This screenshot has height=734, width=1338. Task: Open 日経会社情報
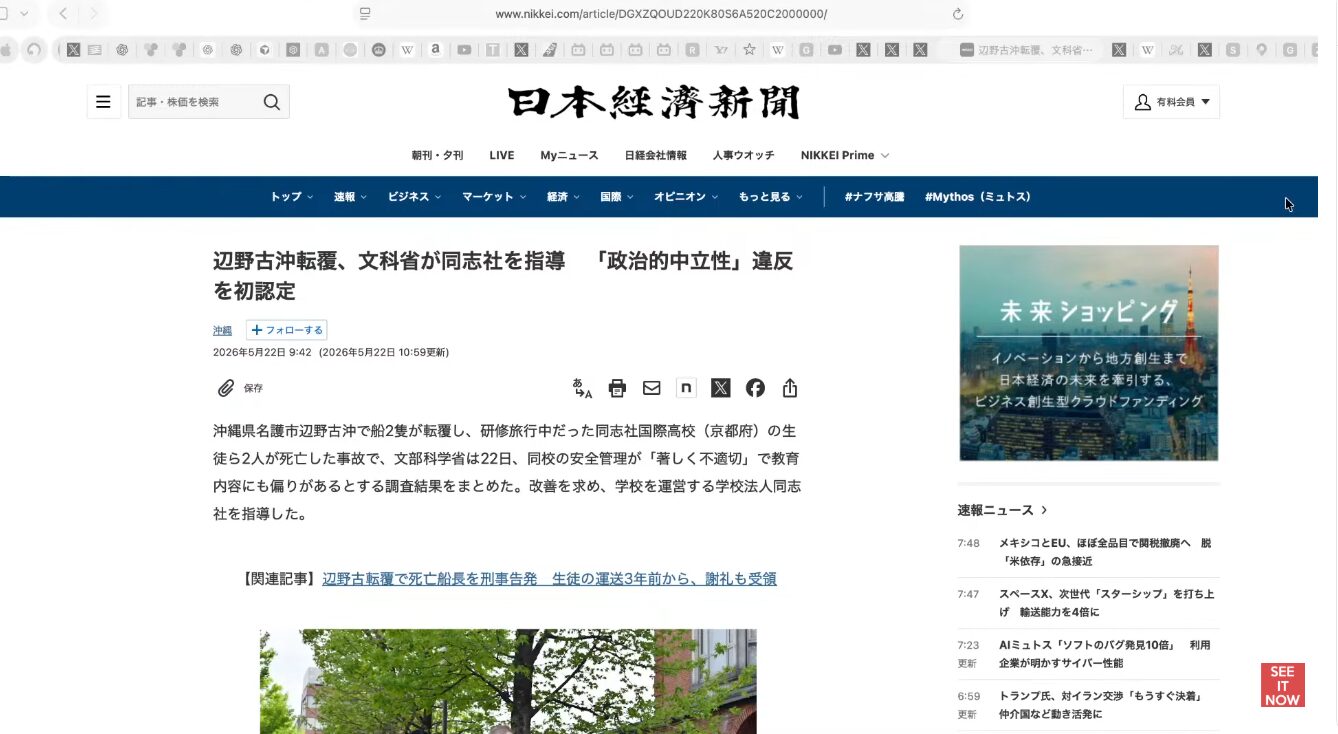(x=656, y=156)
